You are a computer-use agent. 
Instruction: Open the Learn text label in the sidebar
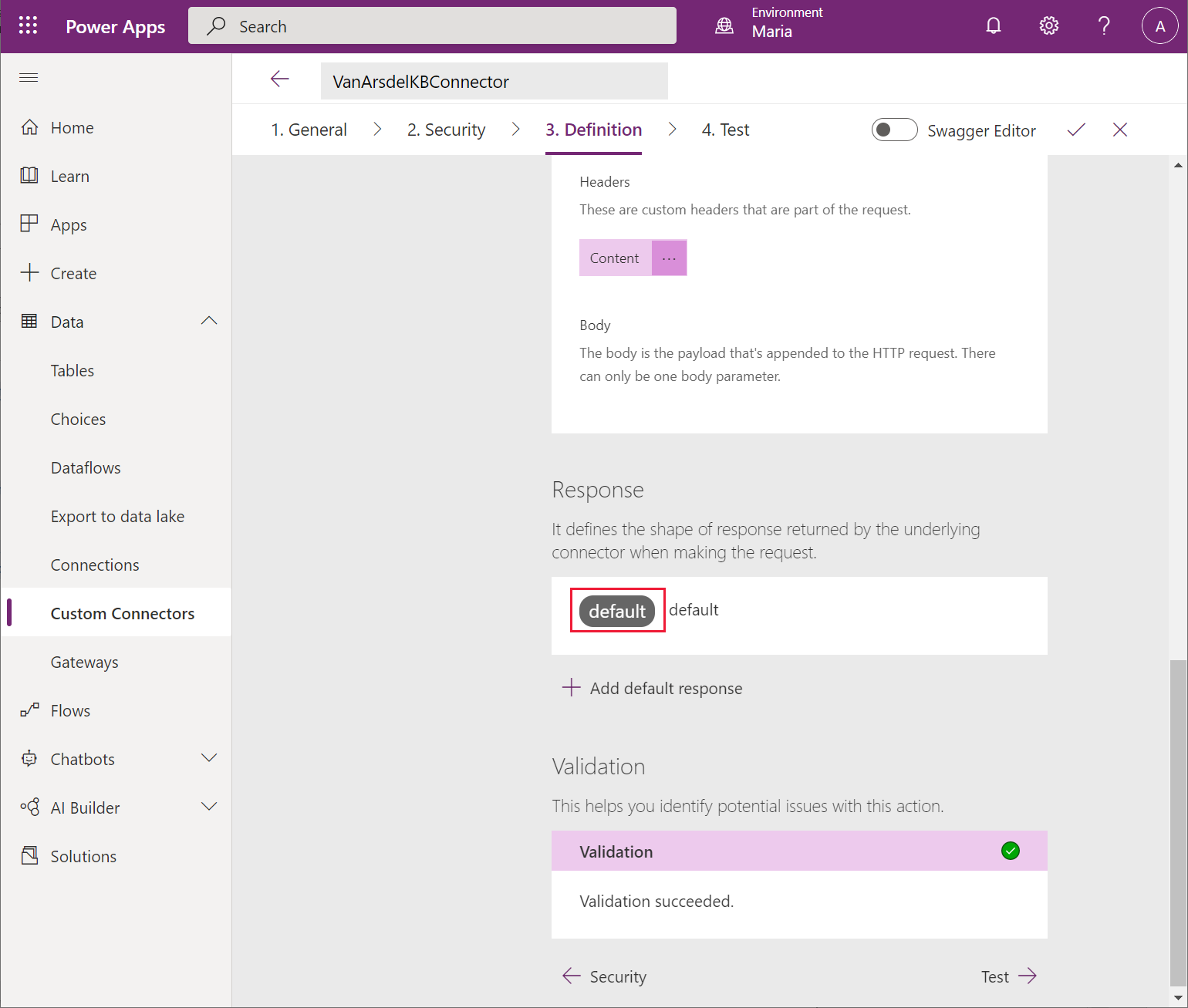[x=70, y=176]
